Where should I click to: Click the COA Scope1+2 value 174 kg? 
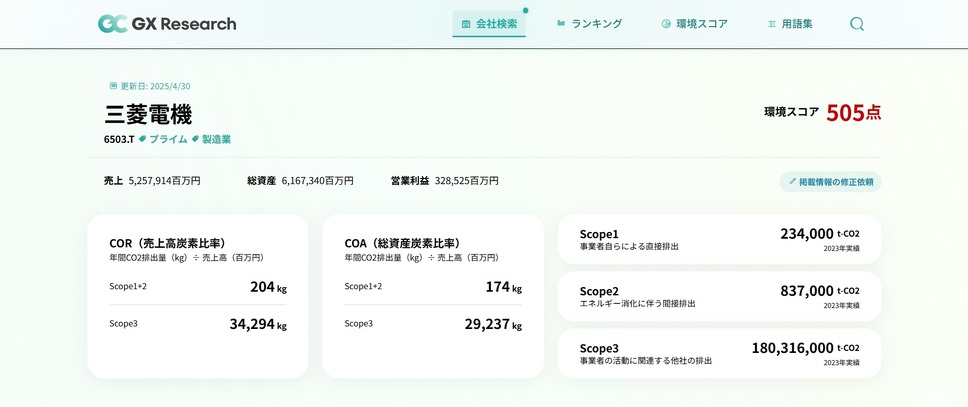[x=504, y=287]
